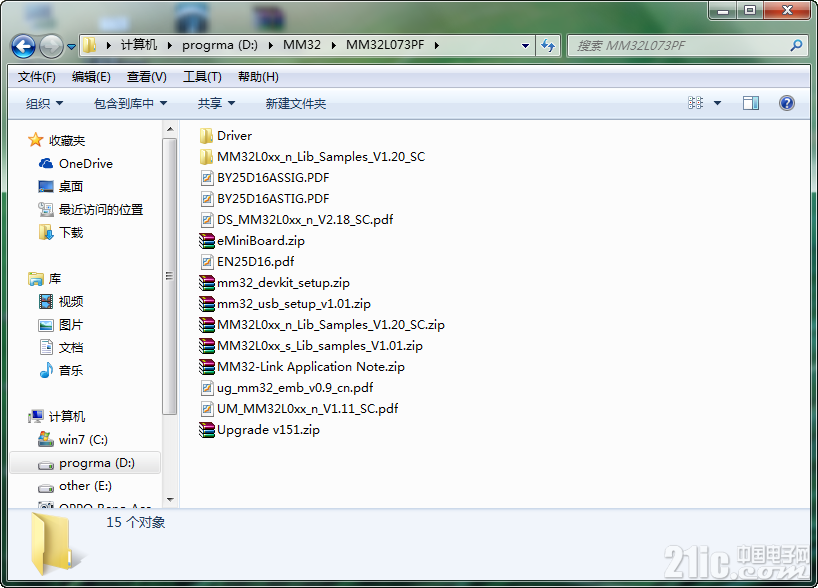
Task: Select the EN25D16.pdf file icon
Action: [207, 262]
